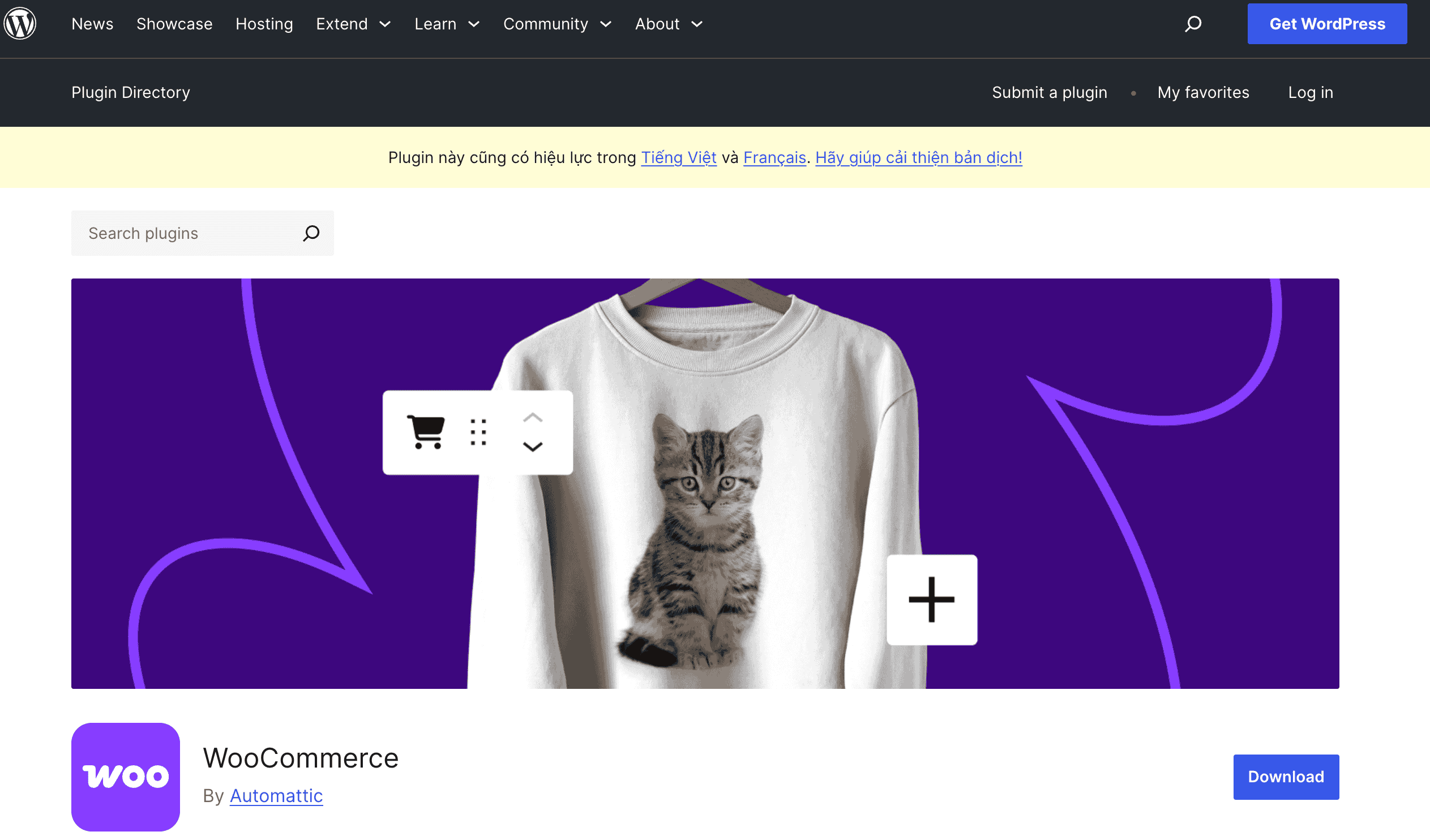Viewport: 1430px width, 840px height.
Task: Click the WooCommerce plugin title
Action: 301,758
